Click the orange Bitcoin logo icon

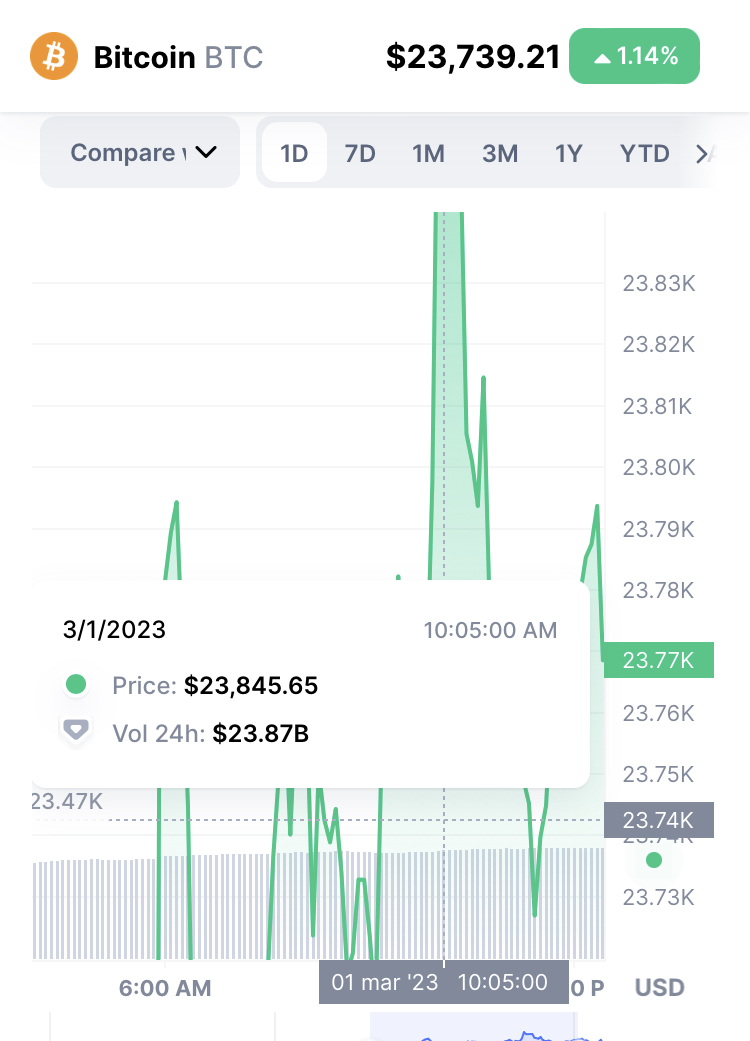54,56
